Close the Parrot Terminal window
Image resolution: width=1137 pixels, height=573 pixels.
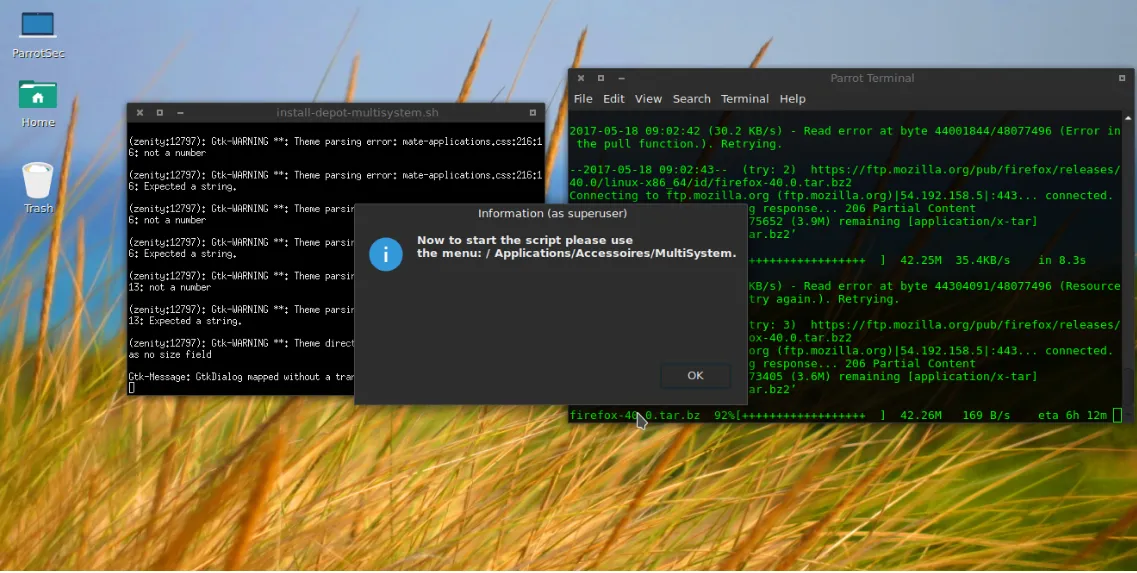pyautogui.click(x=581, y=78)
